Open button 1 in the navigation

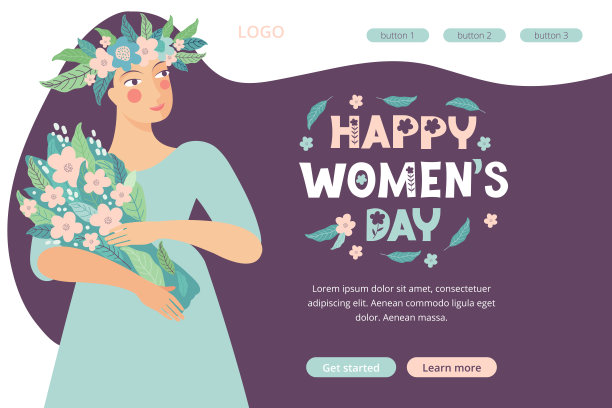pyautogui.click(x=397, y=36)
